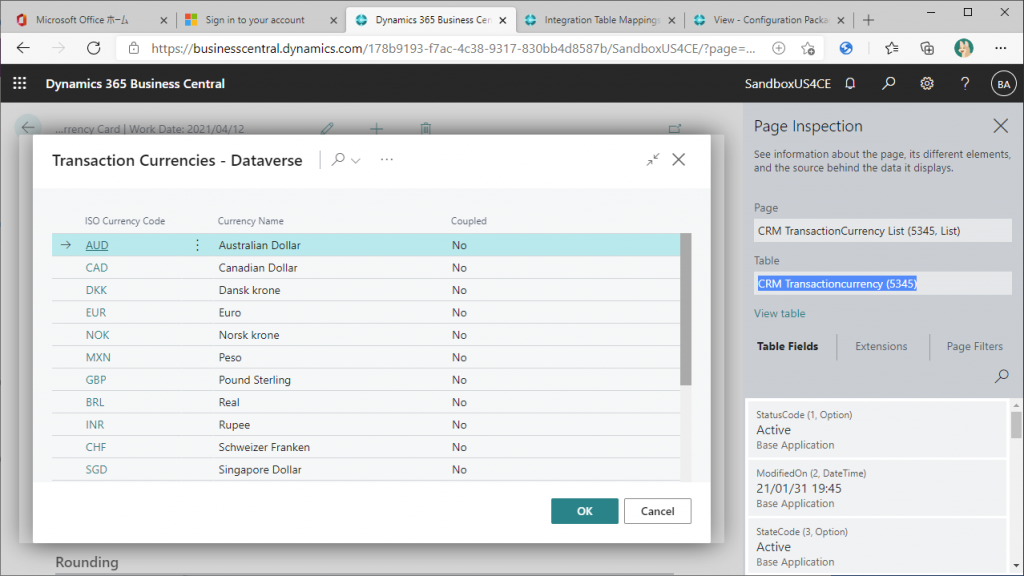Click the browser back button
The width and height of the screenshot is (1024, 576).
(24, 48)
